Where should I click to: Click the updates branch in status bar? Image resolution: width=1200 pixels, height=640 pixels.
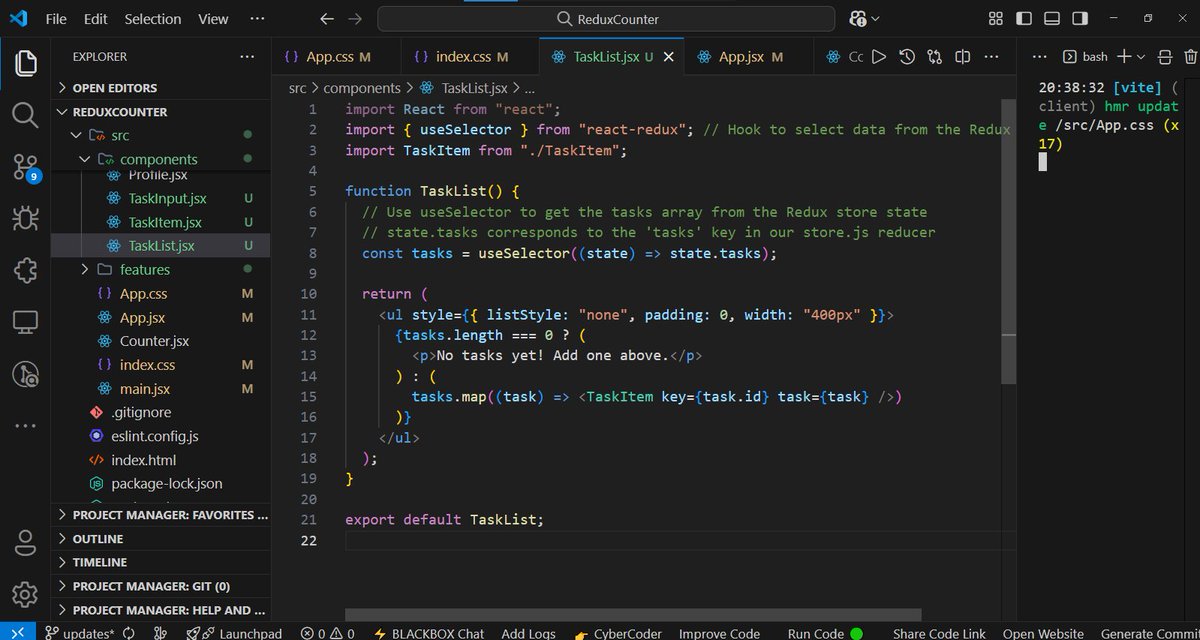pos(79,633)
